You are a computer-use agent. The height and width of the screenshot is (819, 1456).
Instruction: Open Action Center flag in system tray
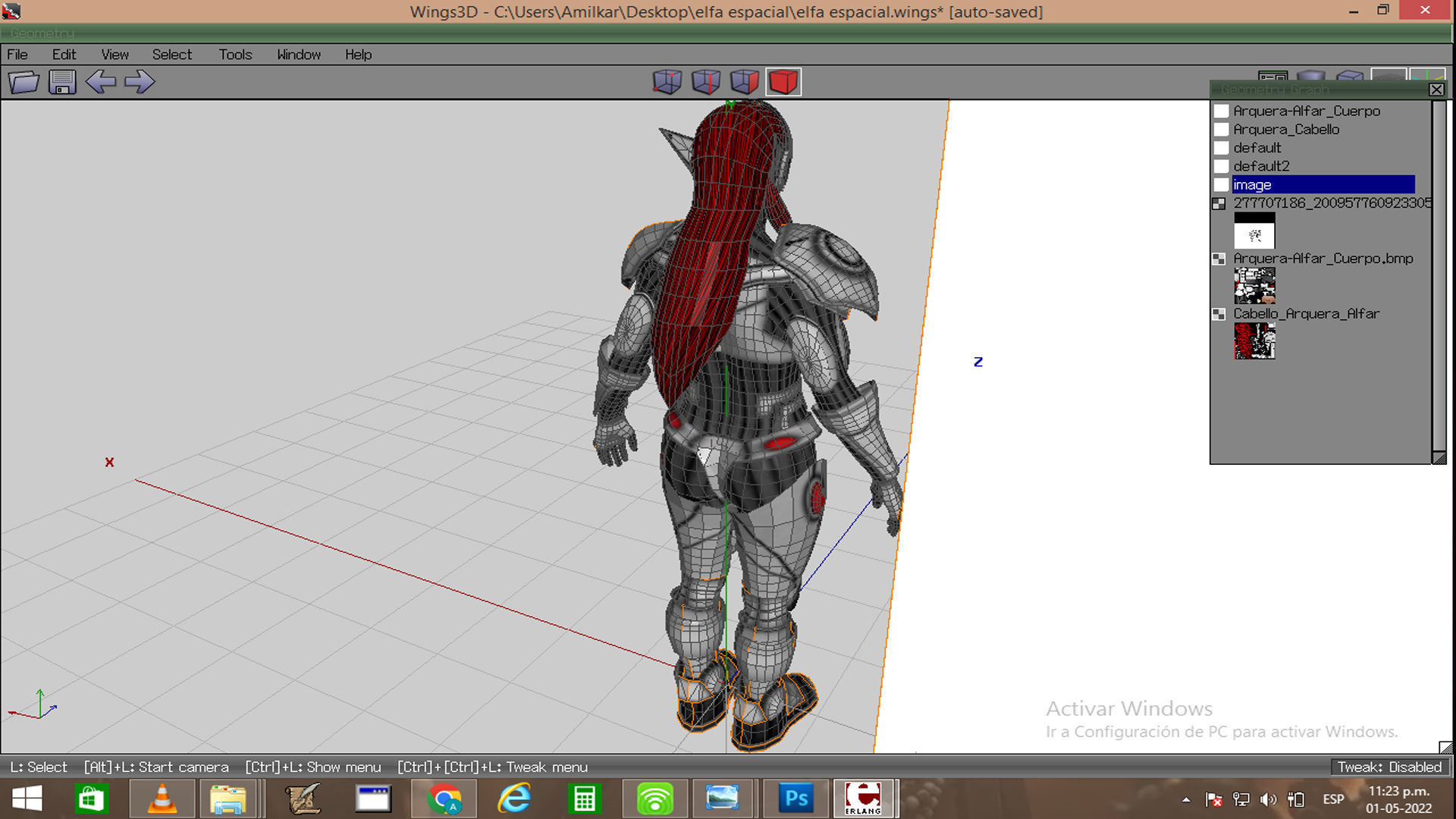tap(1214, 799)
